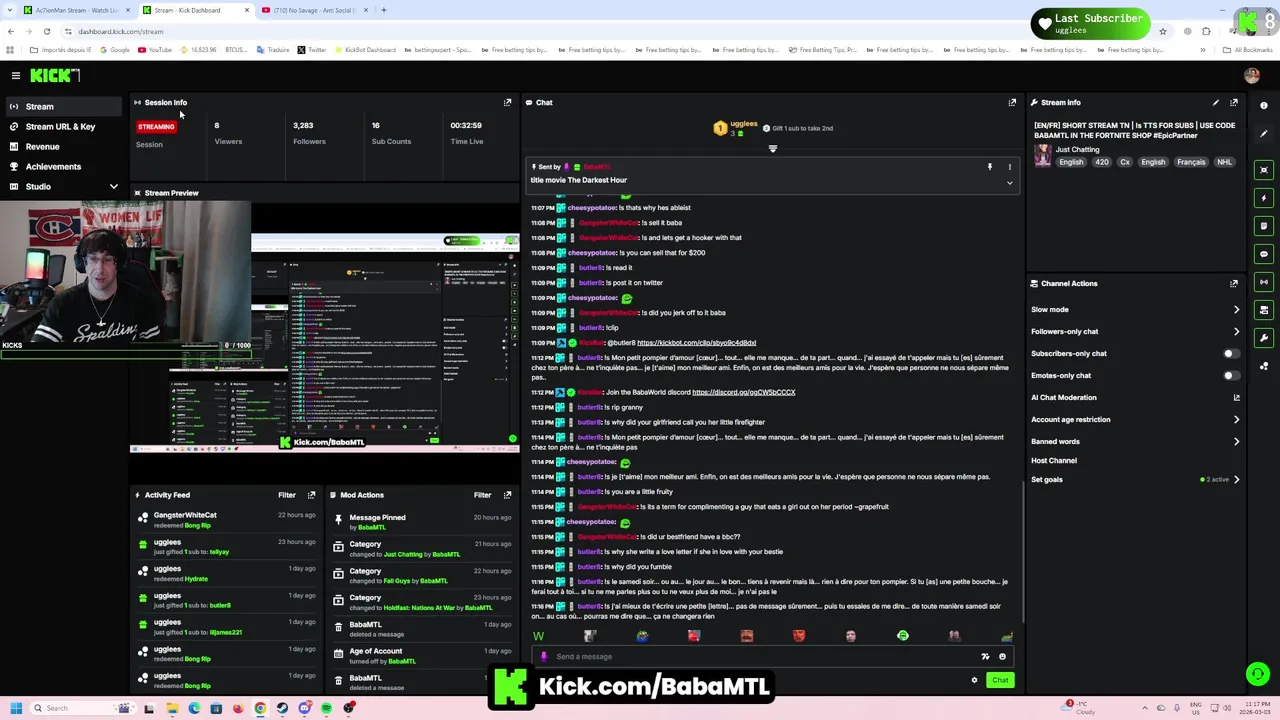Open Activity Feed Filter dropdown
1280x720 pixels.
287,495
